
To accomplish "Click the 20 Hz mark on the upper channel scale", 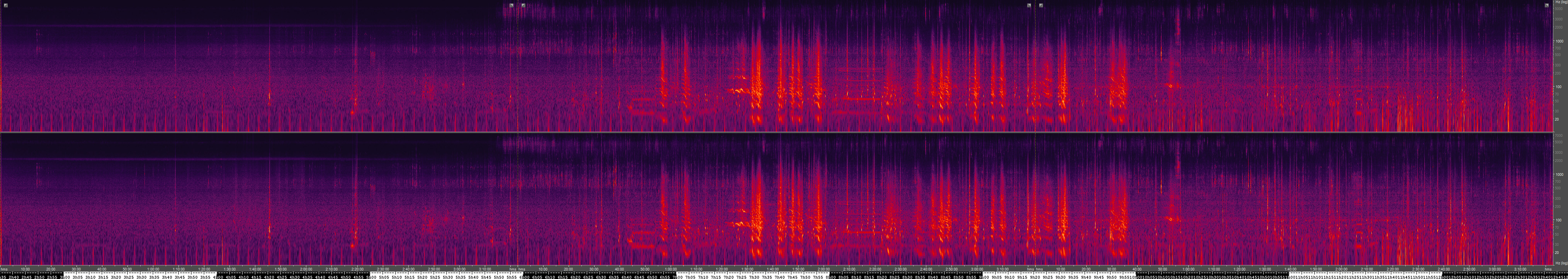I will pos(1557,119).
